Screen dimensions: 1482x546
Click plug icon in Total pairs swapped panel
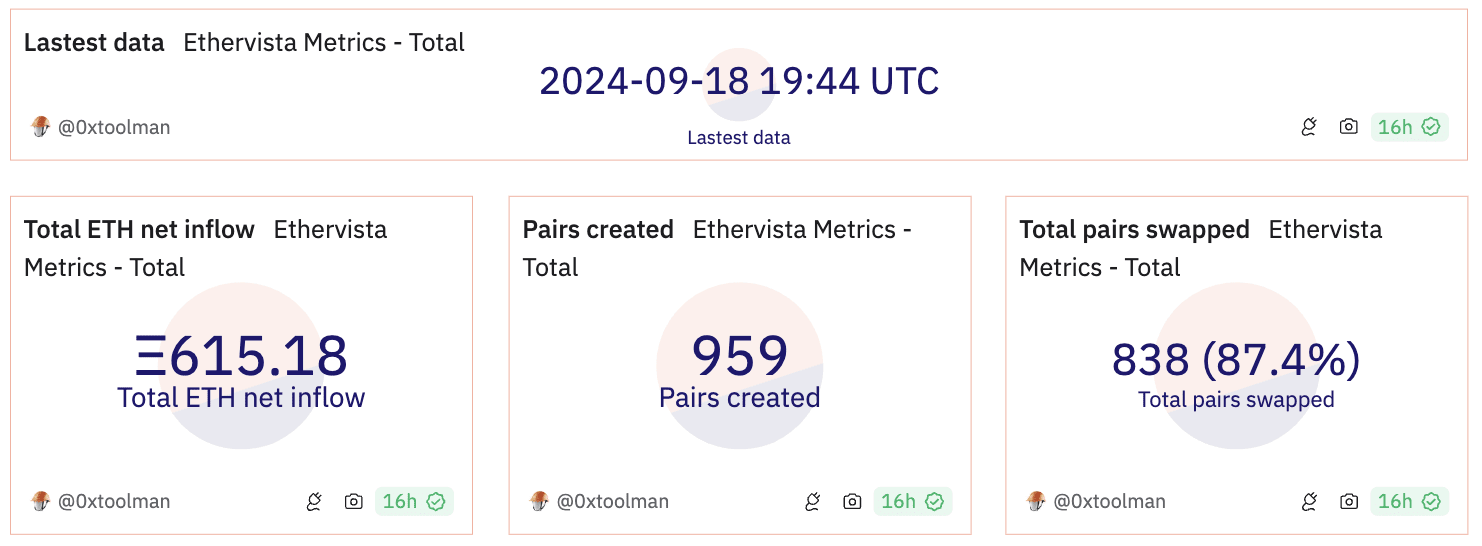[1308, 501]
